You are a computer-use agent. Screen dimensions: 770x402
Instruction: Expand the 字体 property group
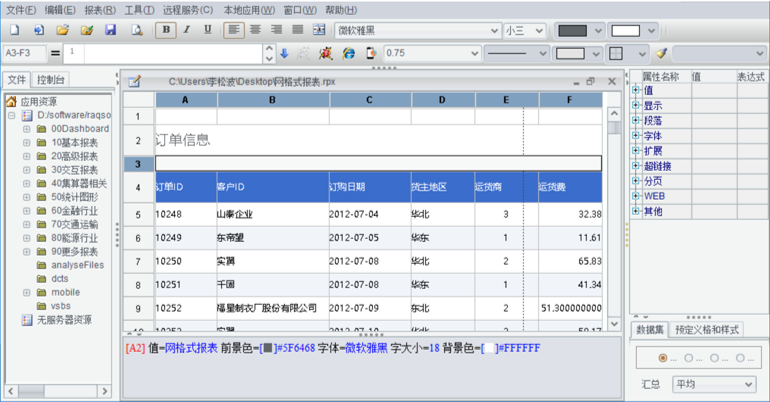pos(636,136)
